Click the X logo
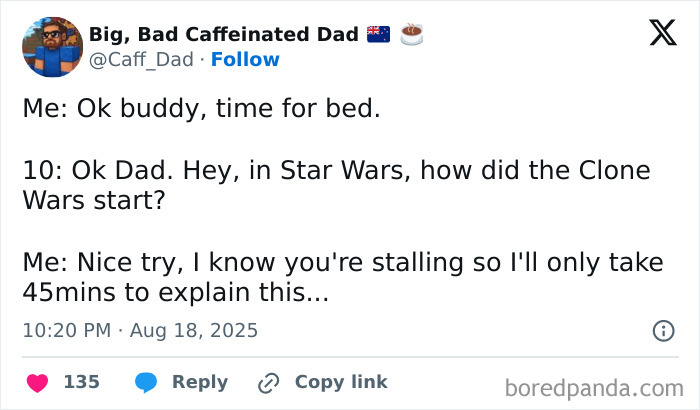Image resolution: width=700 pixels, height=410 pixels. point(656,34)
